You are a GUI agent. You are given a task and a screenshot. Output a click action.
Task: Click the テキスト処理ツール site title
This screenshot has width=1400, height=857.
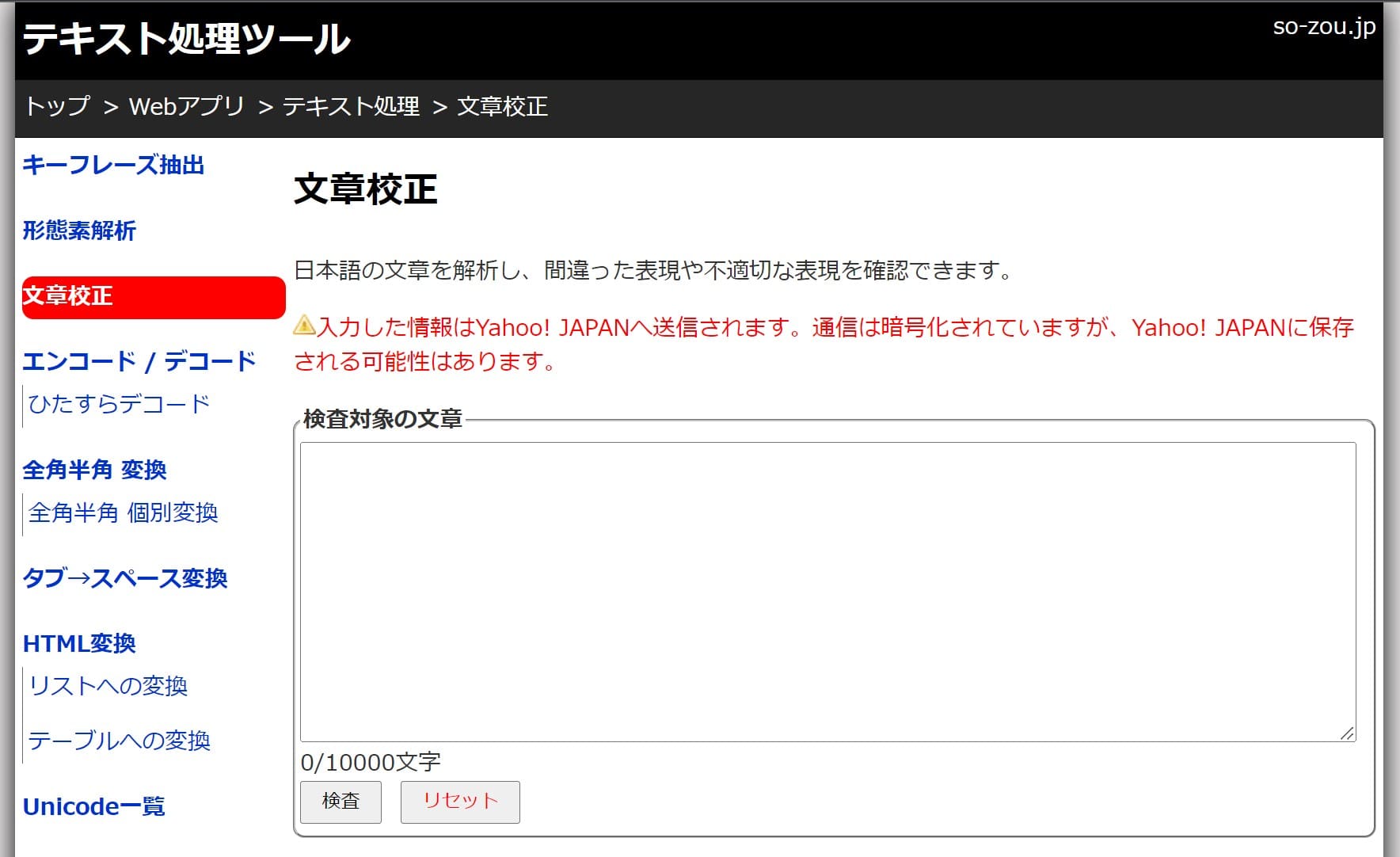point(187,39)
